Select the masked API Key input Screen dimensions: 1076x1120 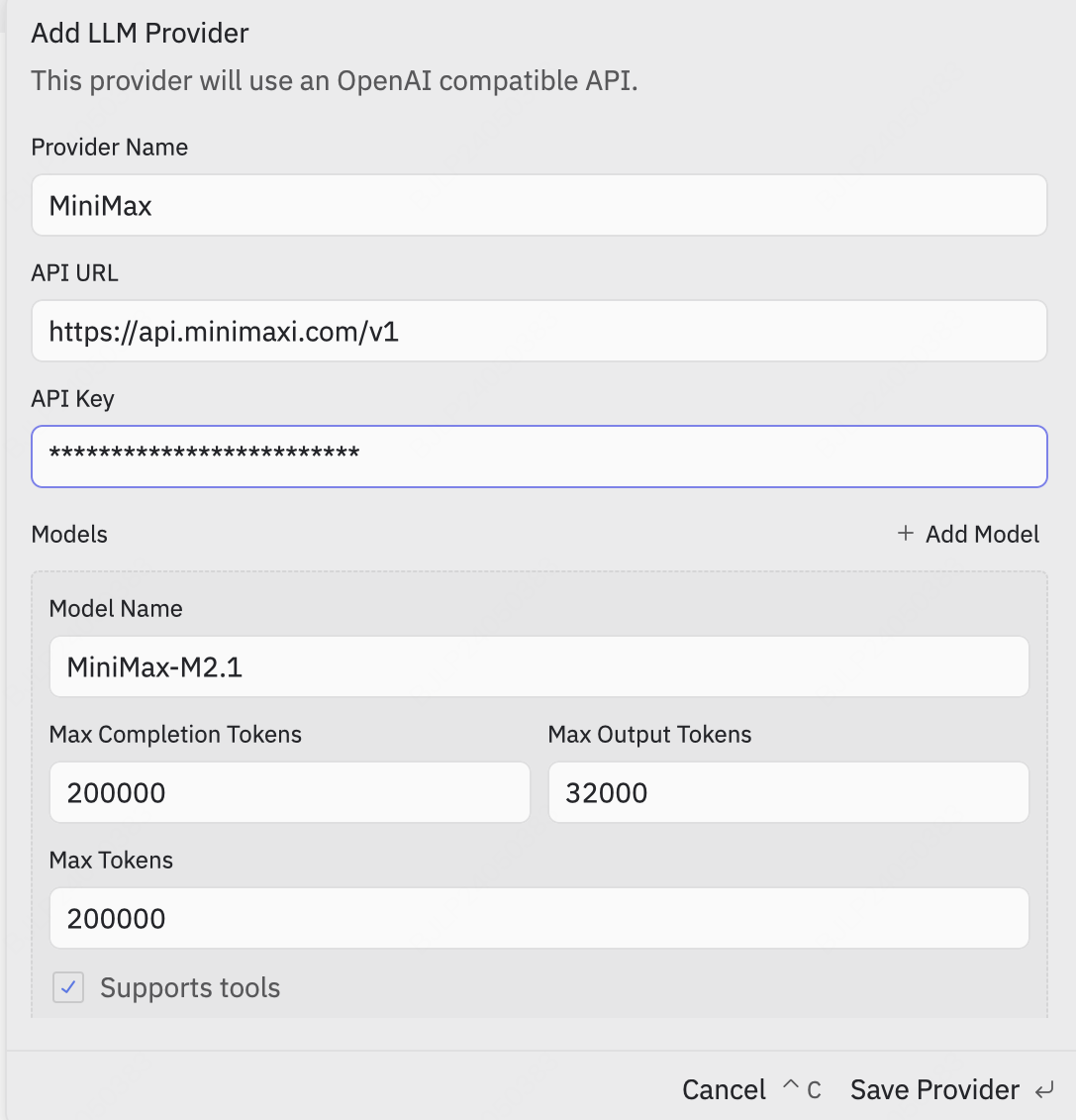(x=538, y=456)
